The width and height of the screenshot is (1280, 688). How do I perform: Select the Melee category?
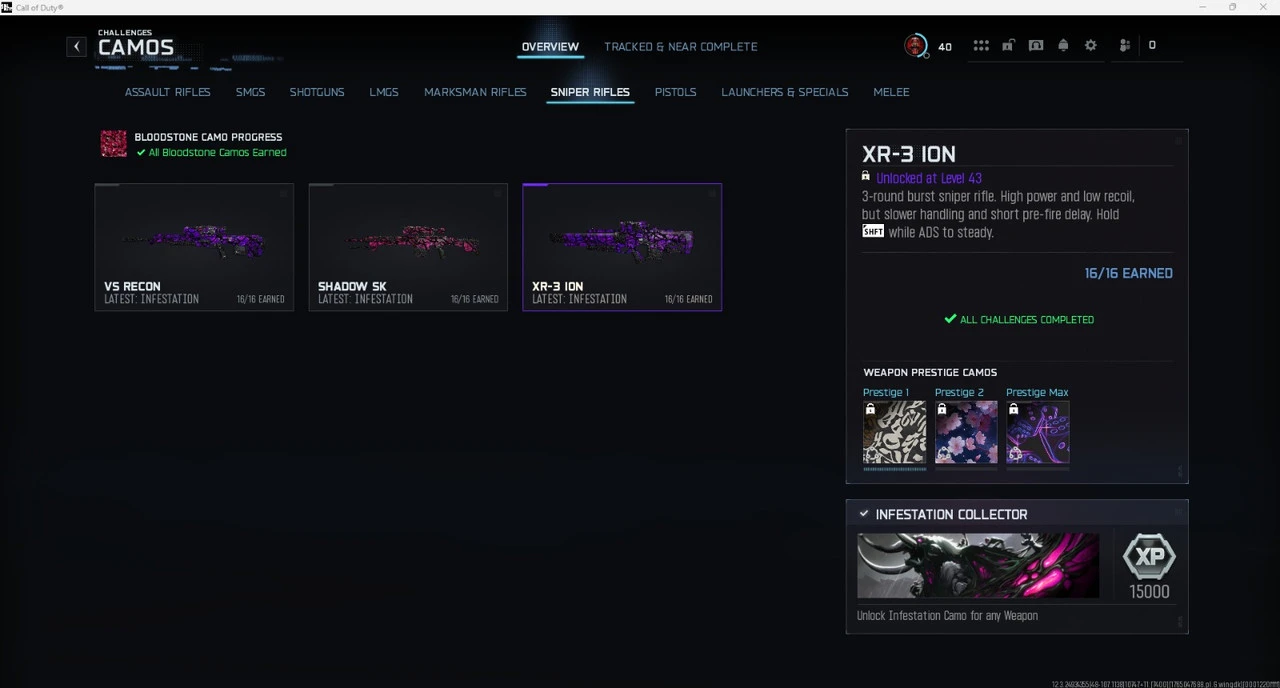891,92
